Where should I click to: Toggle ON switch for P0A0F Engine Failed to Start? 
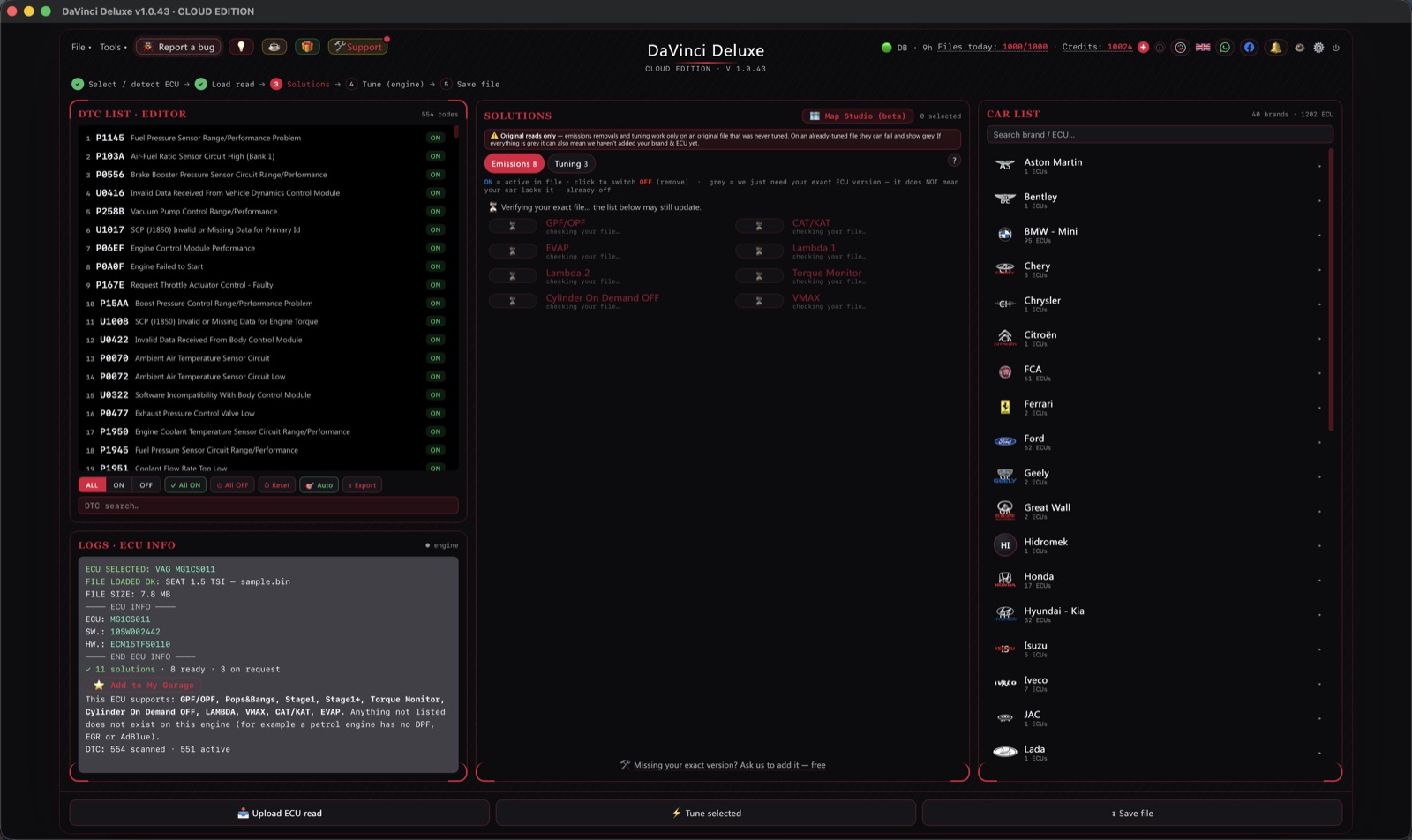pyautogui.click(x=435, y=266)
